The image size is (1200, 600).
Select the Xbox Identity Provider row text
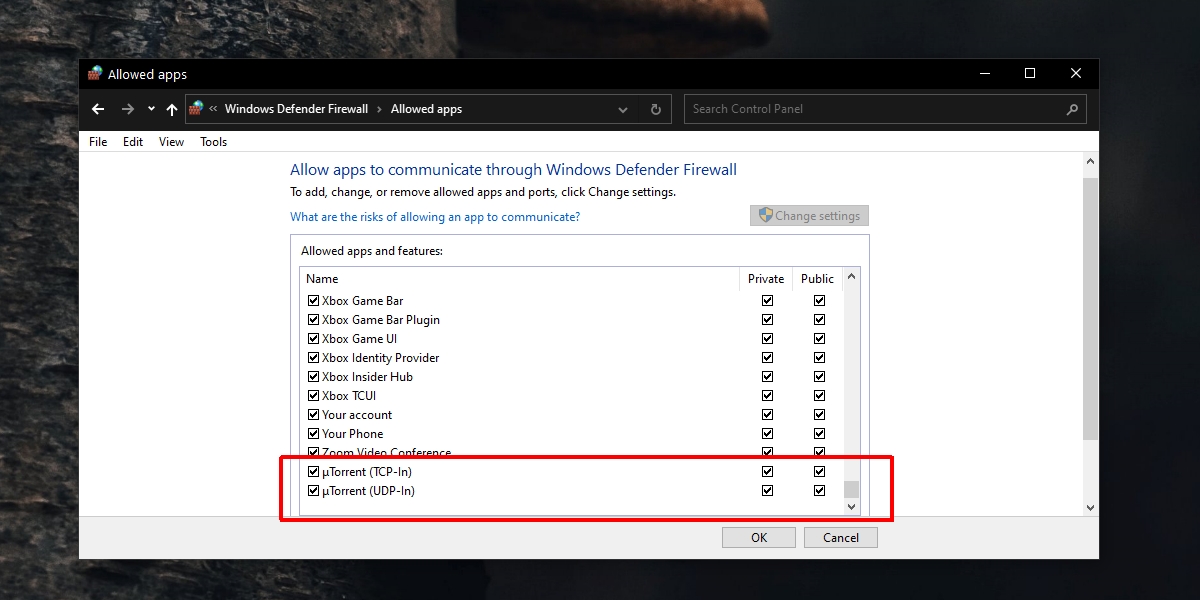380,358
